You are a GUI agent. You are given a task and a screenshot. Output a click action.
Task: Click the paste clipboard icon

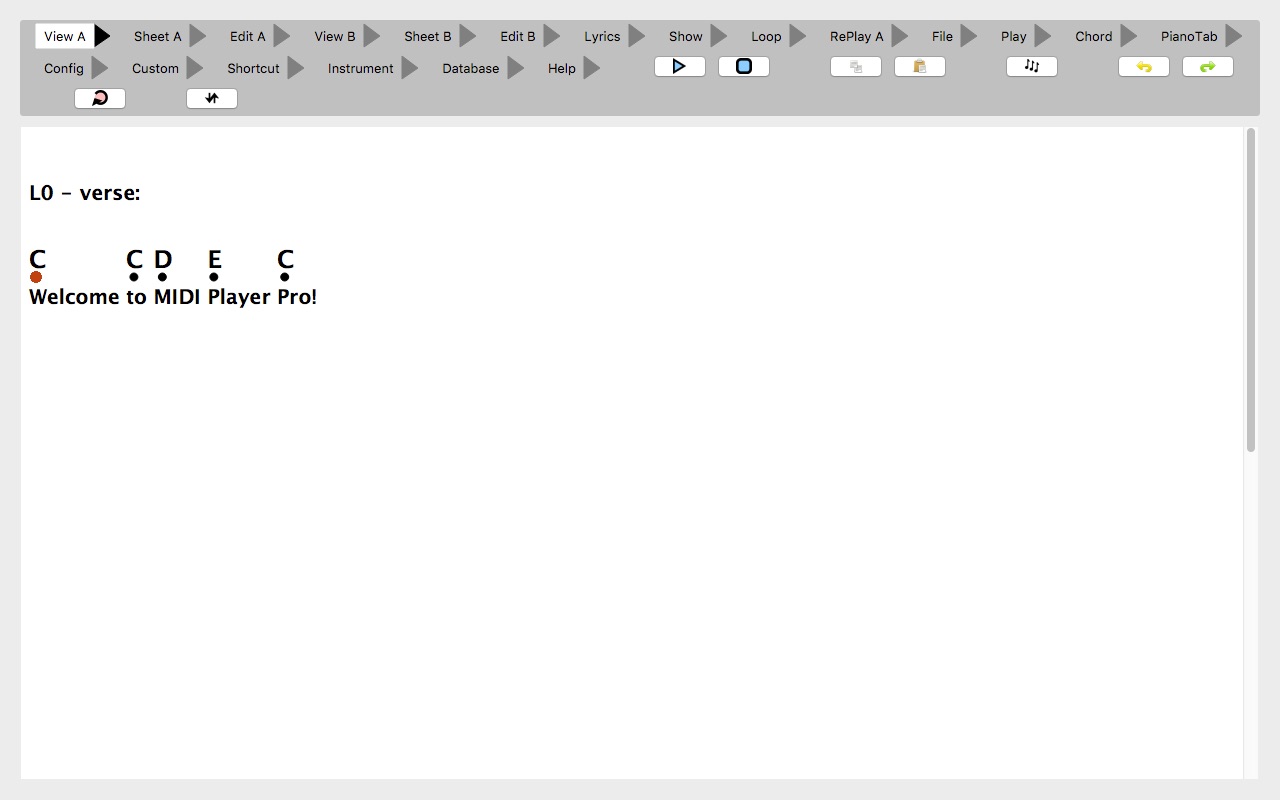[x=920, y=67]
